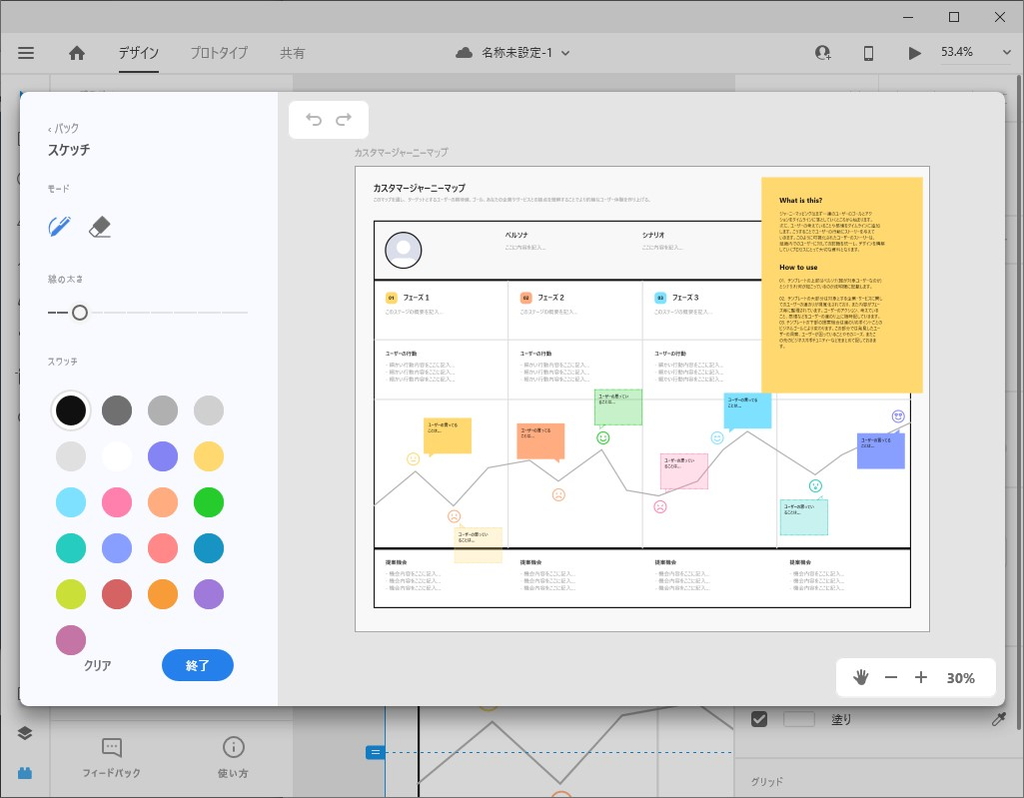Click the クリア button

pyautogui.click(x=97, y=665)
